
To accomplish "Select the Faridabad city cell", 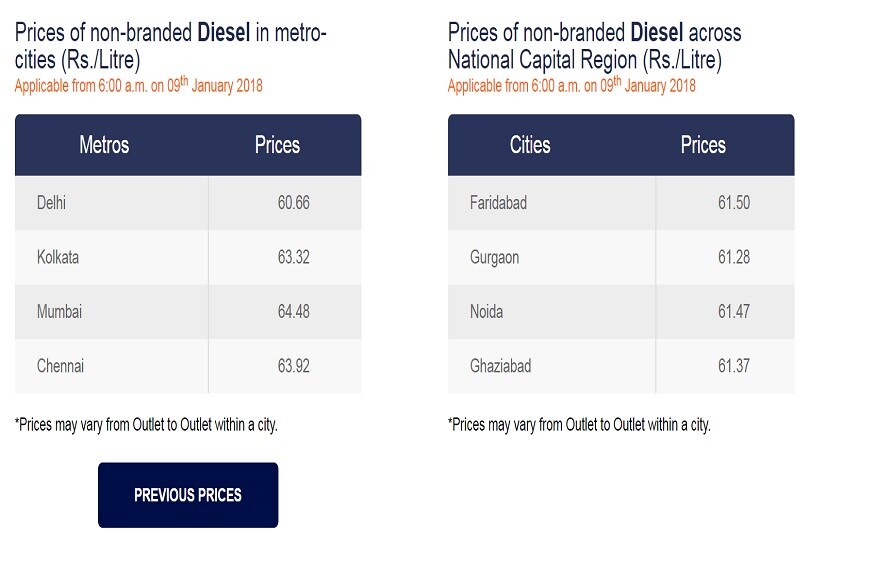I will 552,203.
